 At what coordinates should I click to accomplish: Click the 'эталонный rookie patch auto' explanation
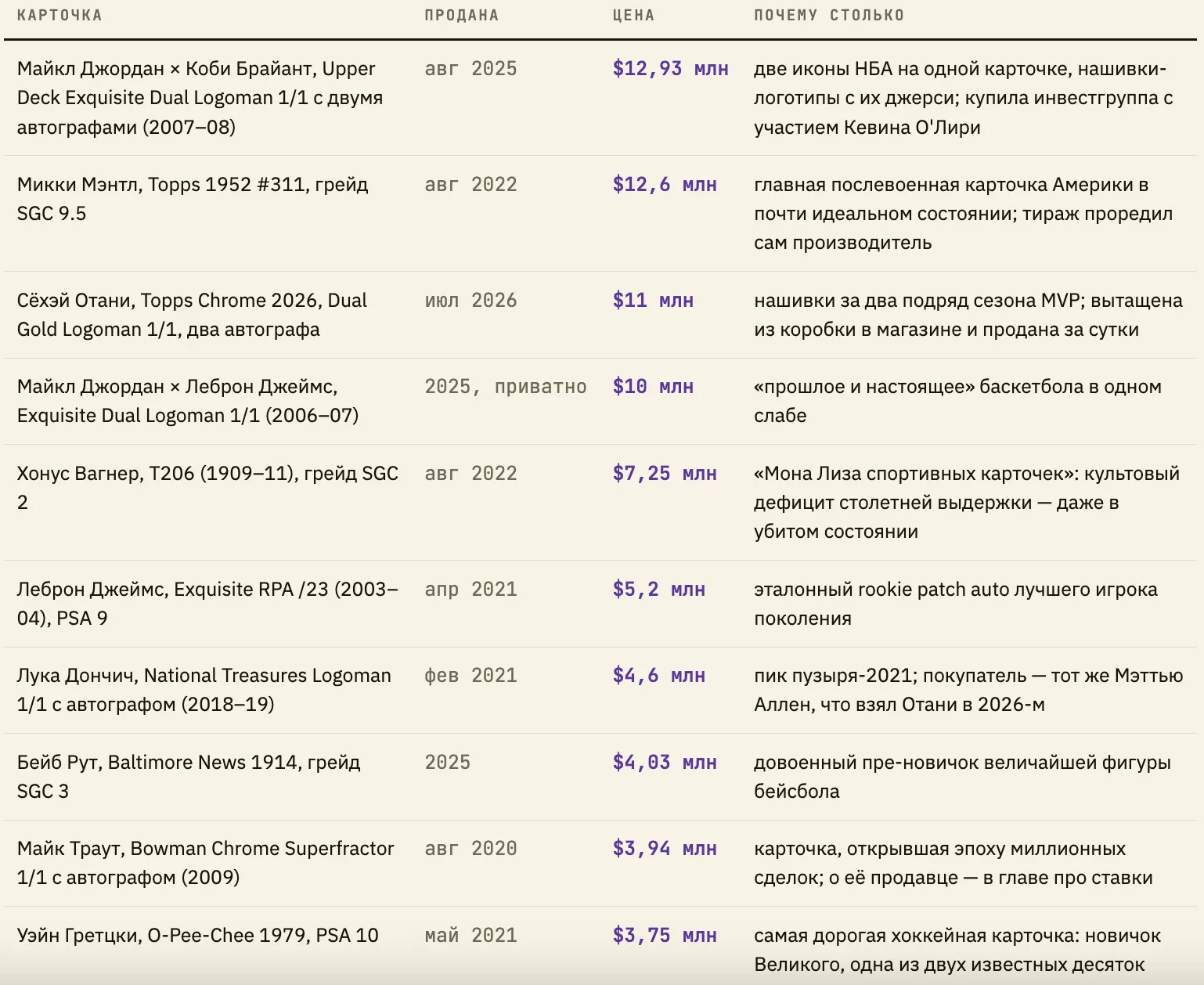pyautogui.click(x=956, y=604)
